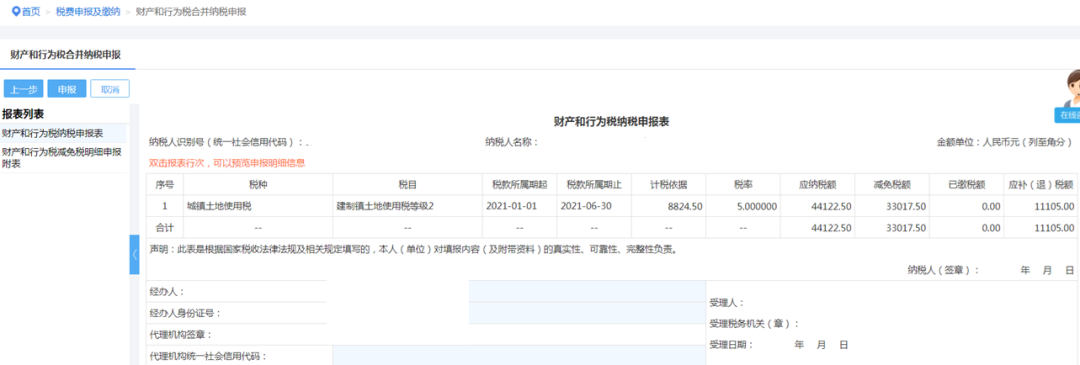1080x365 pixels.
Task: Open 财产和行为税减免税明细申报附表 in list
Action: point(63,158)
